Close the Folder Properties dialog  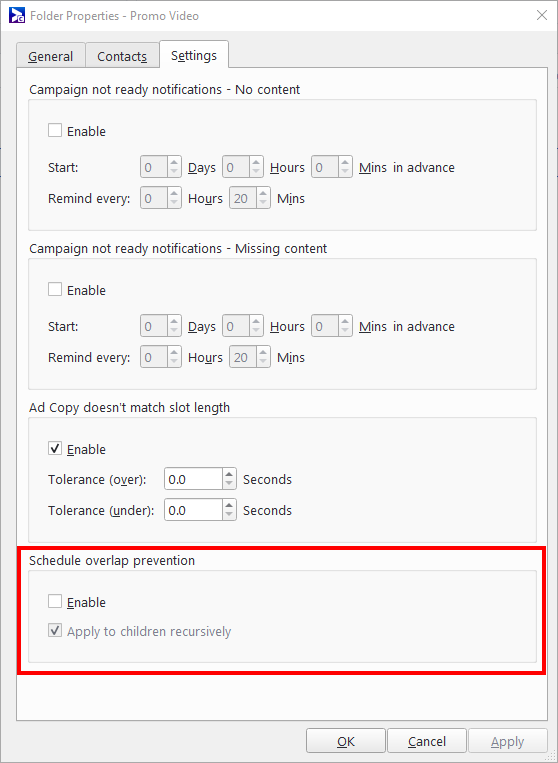click(x=542, y=16)
